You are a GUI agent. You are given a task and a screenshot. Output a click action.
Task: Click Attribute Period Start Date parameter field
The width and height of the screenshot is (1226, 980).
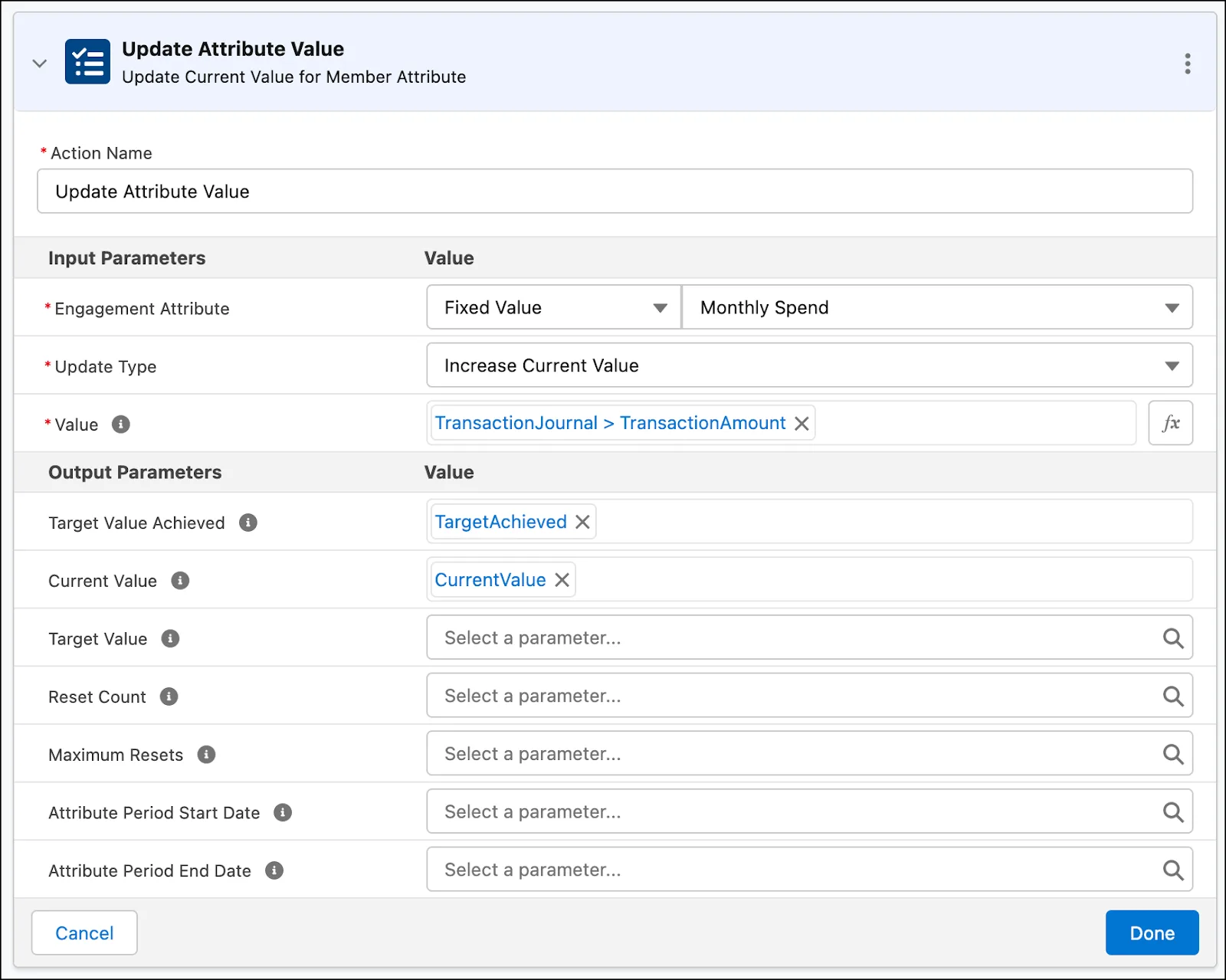coord(809,811)
